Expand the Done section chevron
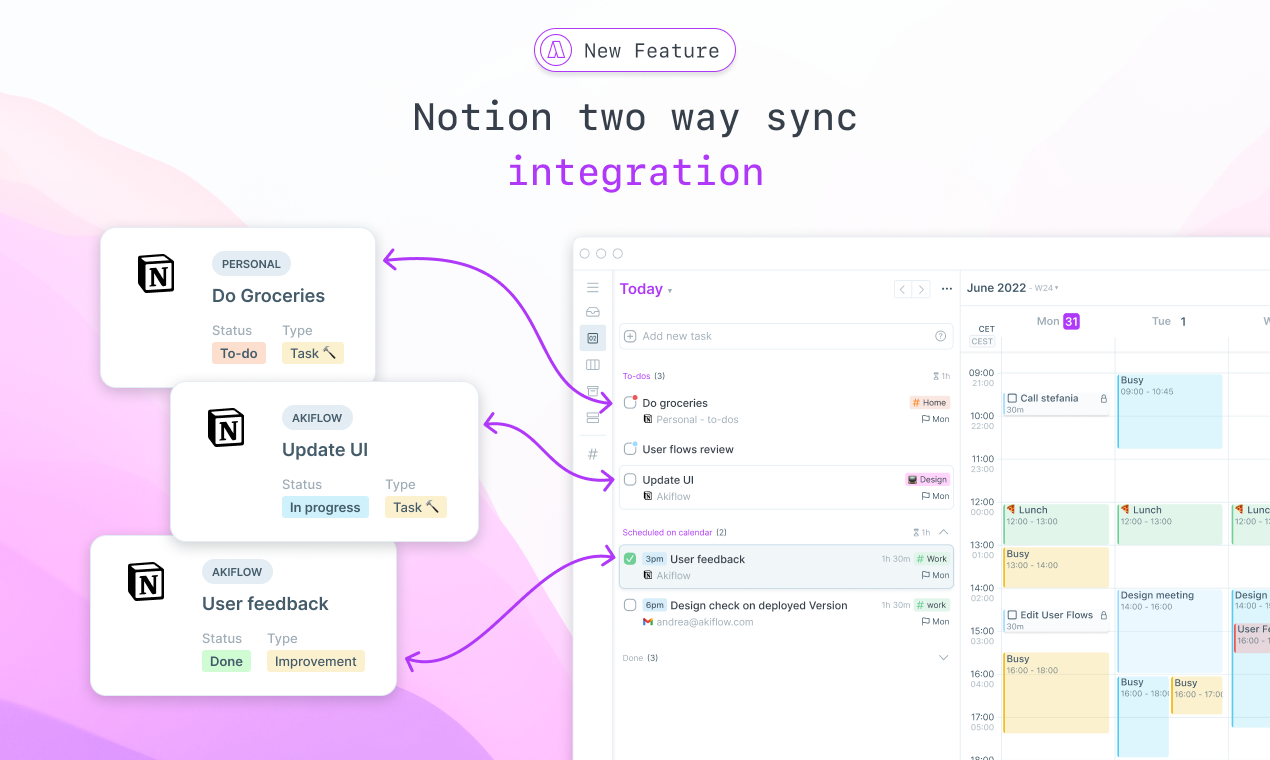Image resolution: width=1270 pixels, height=760 pixels. (943, 658)
